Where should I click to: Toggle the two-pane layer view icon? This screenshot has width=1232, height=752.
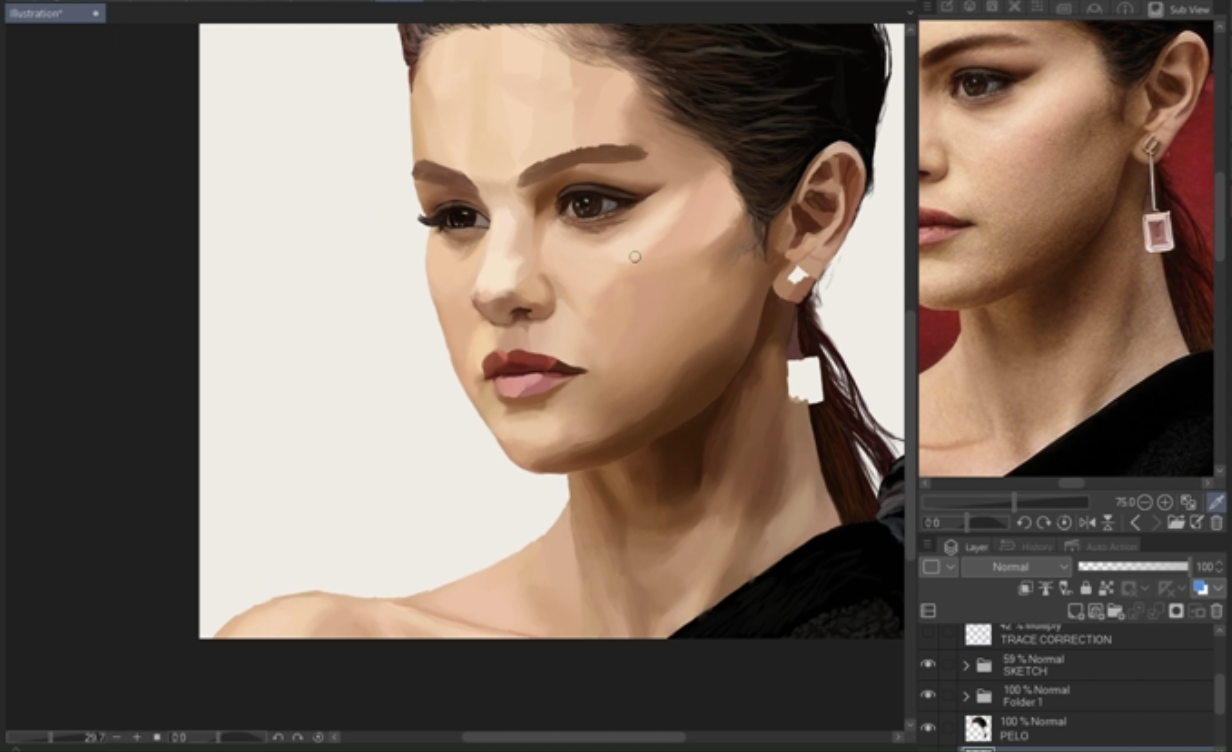[928, 611]
